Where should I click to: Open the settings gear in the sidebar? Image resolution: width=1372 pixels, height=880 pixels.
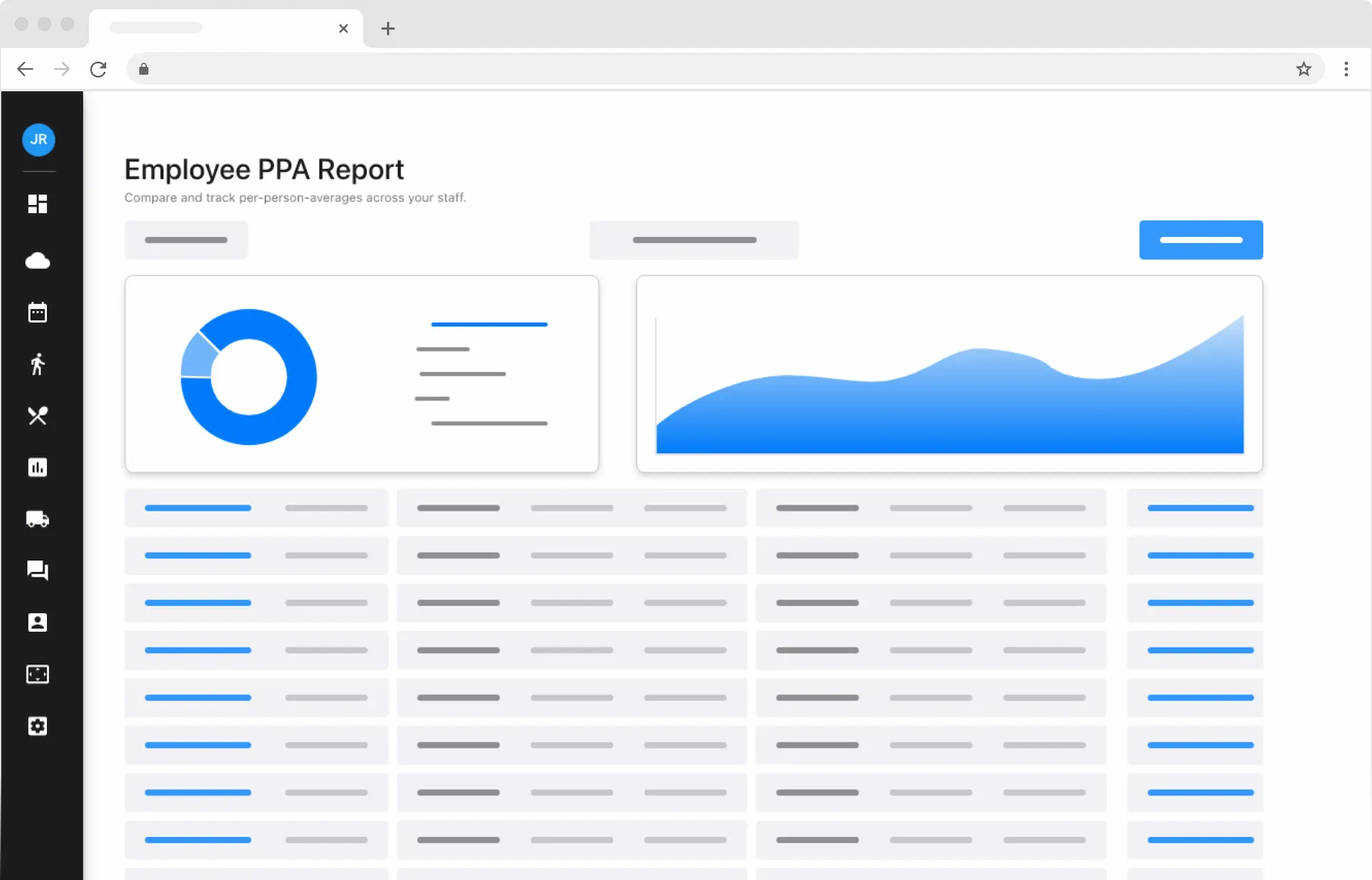[37, 726]
